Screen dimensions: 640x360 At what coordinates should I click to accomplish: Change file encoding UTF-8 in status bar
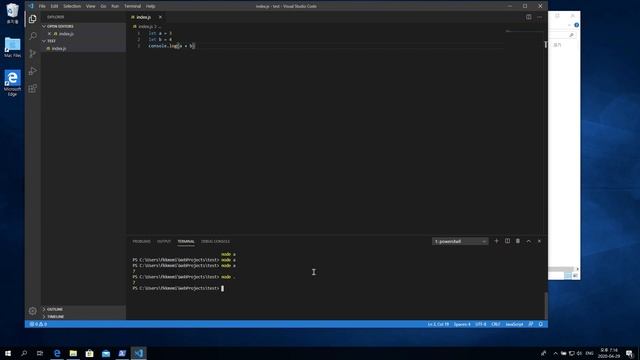481,324
